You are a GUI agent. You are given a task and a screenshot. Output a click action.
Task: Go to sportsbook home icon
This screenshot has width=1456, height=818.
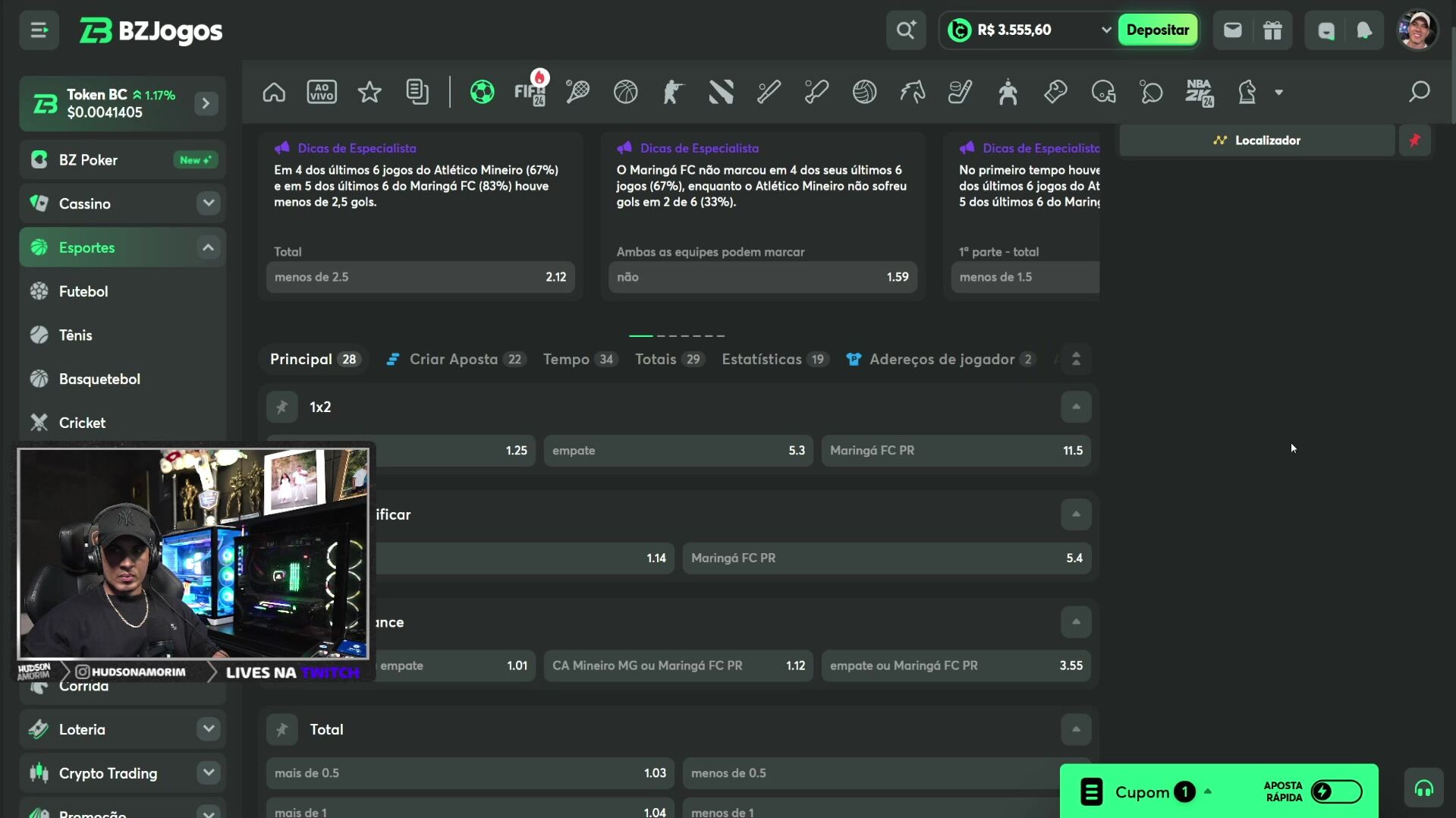[x=274, y=92]
